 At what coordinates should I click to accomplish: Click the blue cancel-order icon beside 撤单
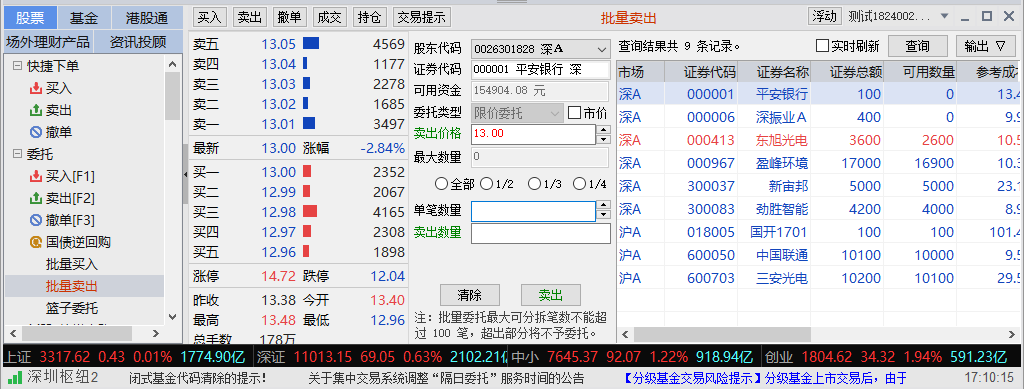point(36,132)
